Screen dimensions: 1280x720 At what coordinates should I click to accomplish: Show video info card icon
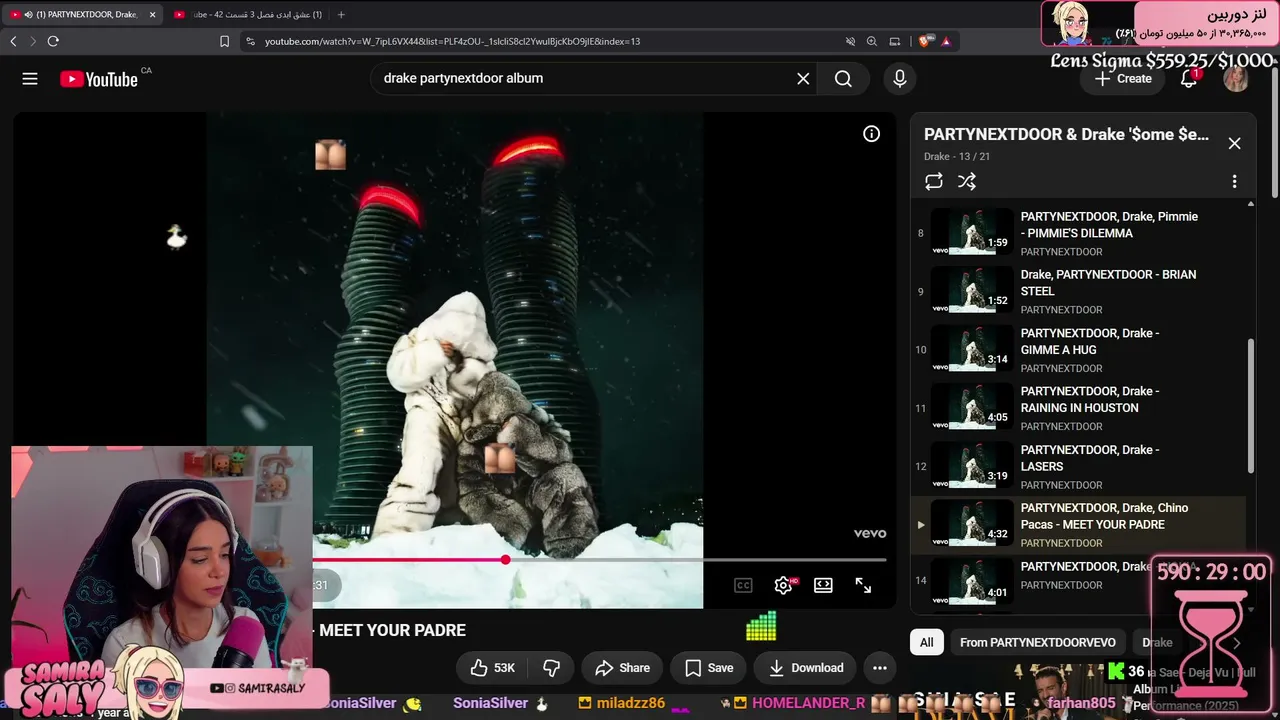(x=872, y=134)
